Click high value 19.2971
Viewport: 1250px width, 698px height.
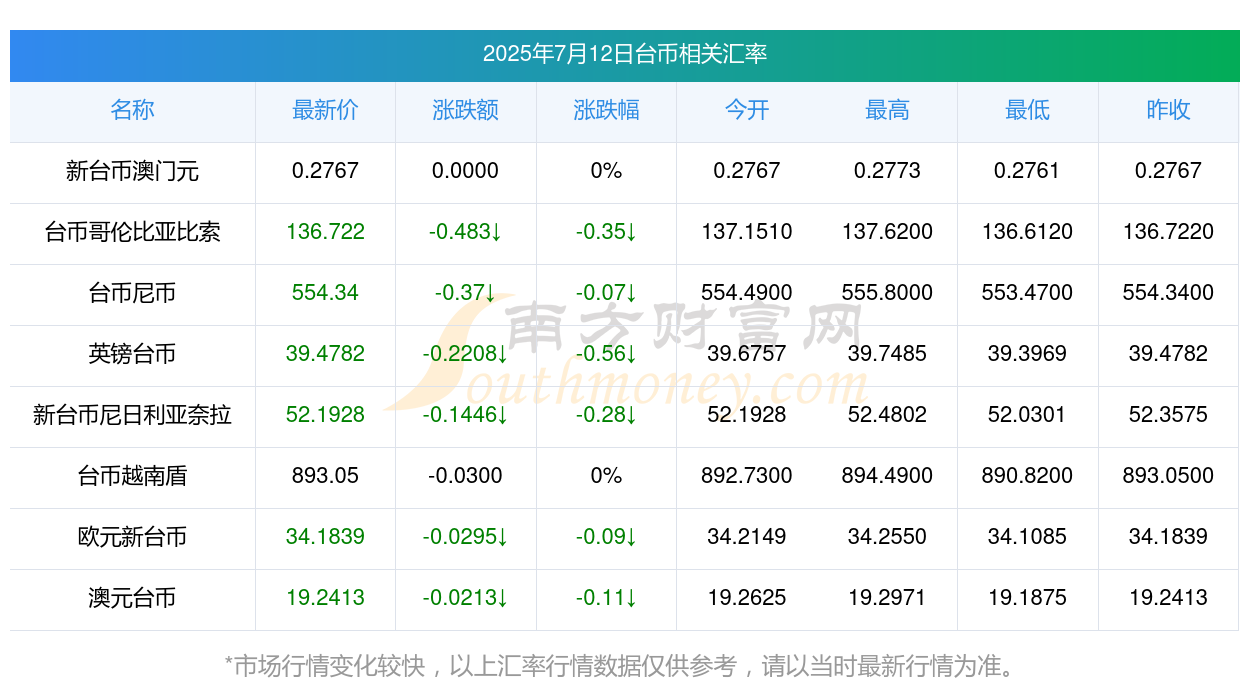(887, 598)
